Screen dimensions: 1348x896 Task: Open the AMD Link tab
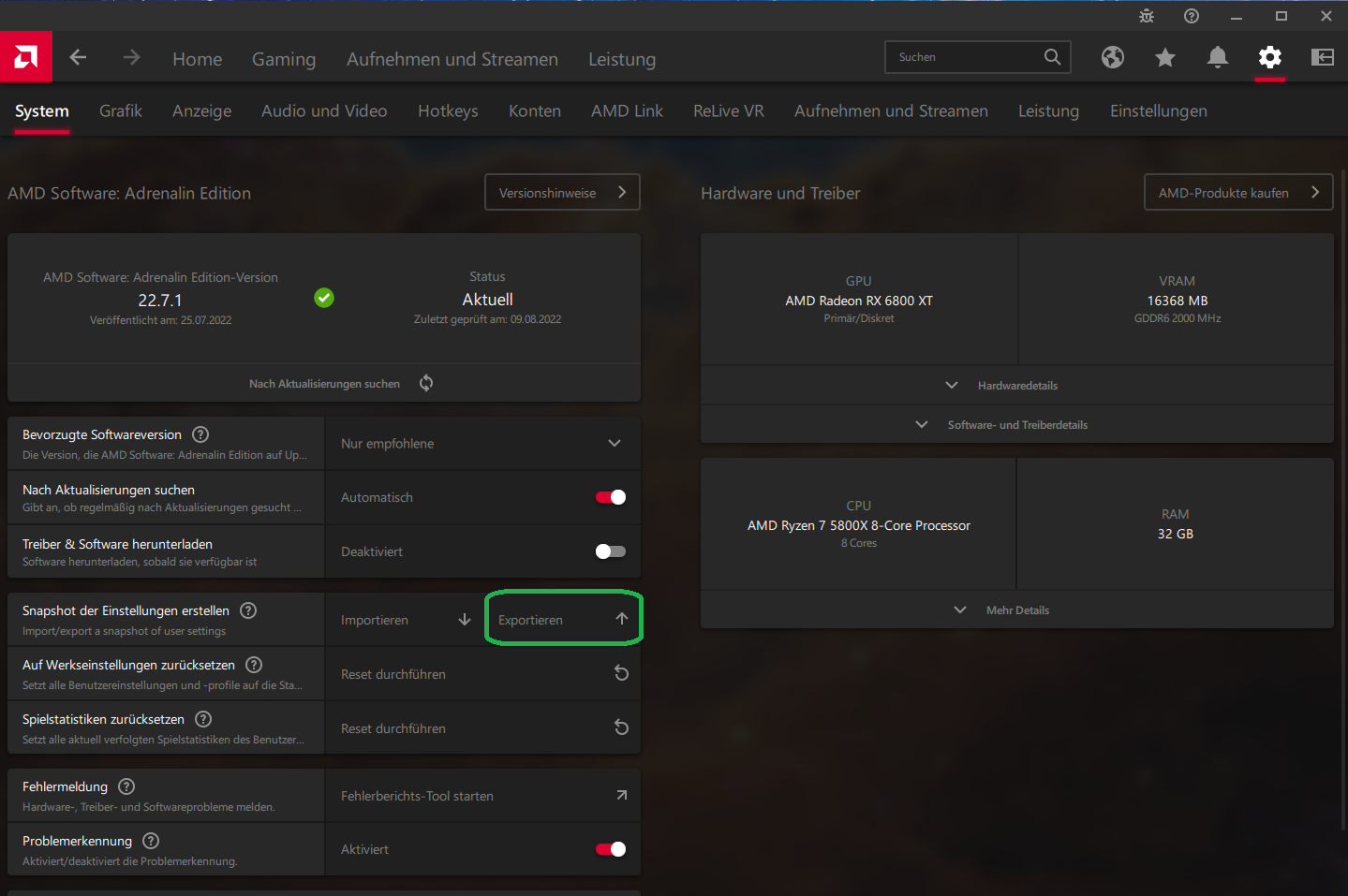(627, 110)
